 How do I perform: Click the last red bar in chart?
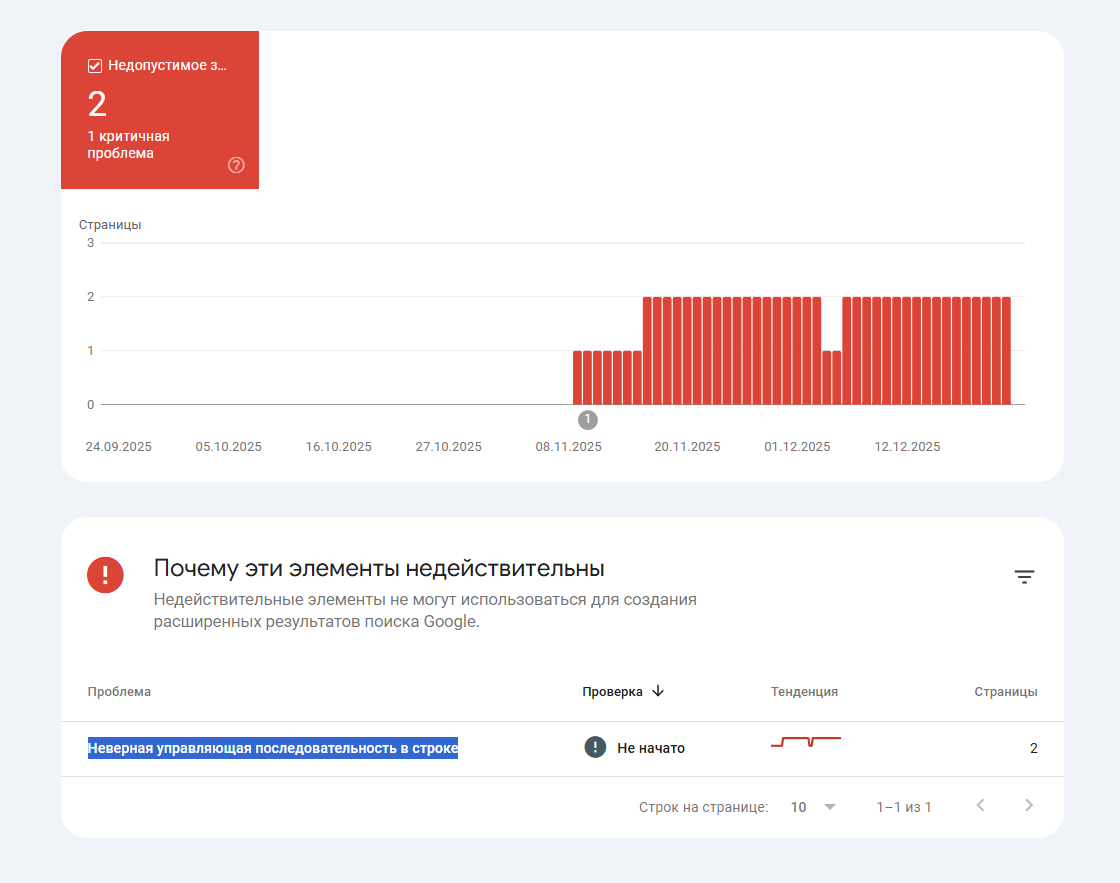(x=1006, y=351)
